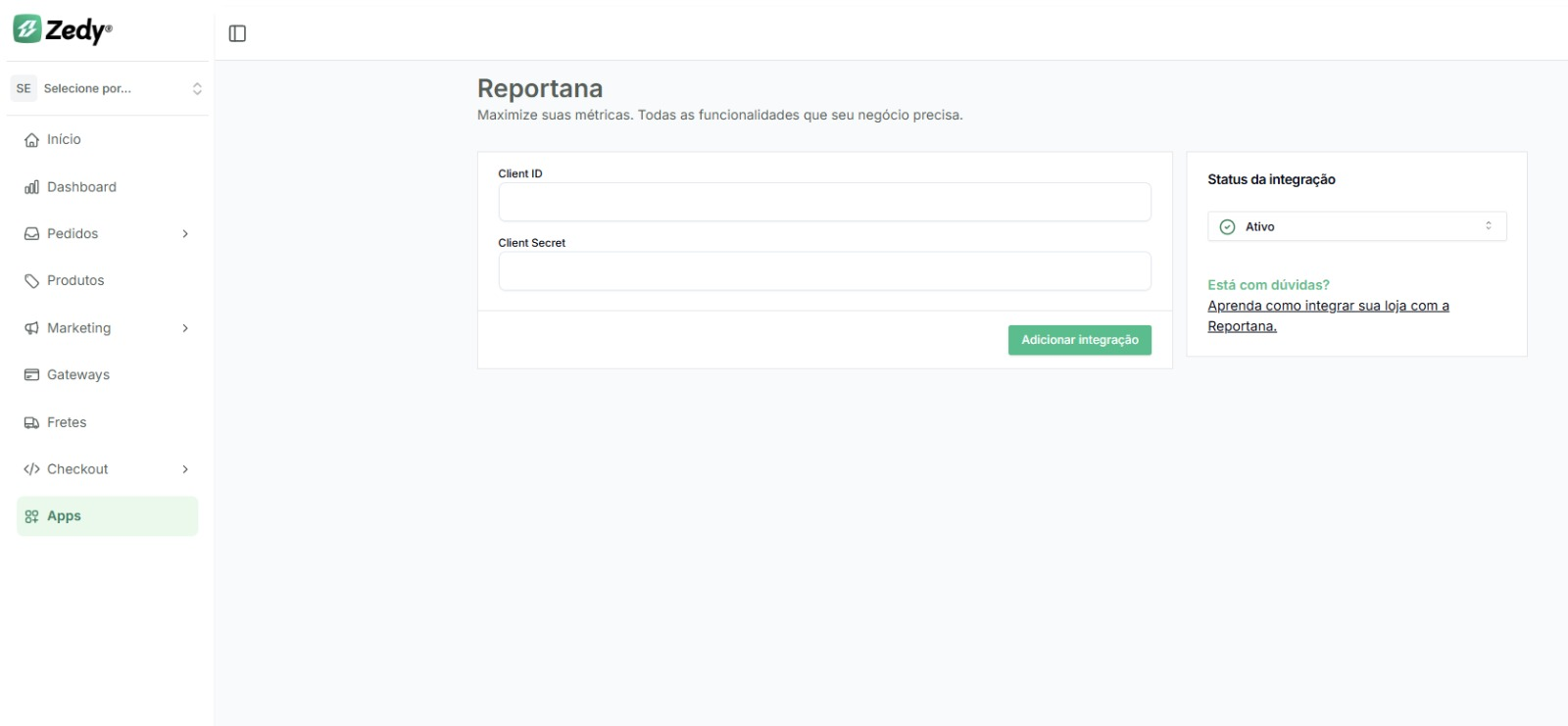Click into the Client Secret field
Screen dimensions: 1568x726
824,271
